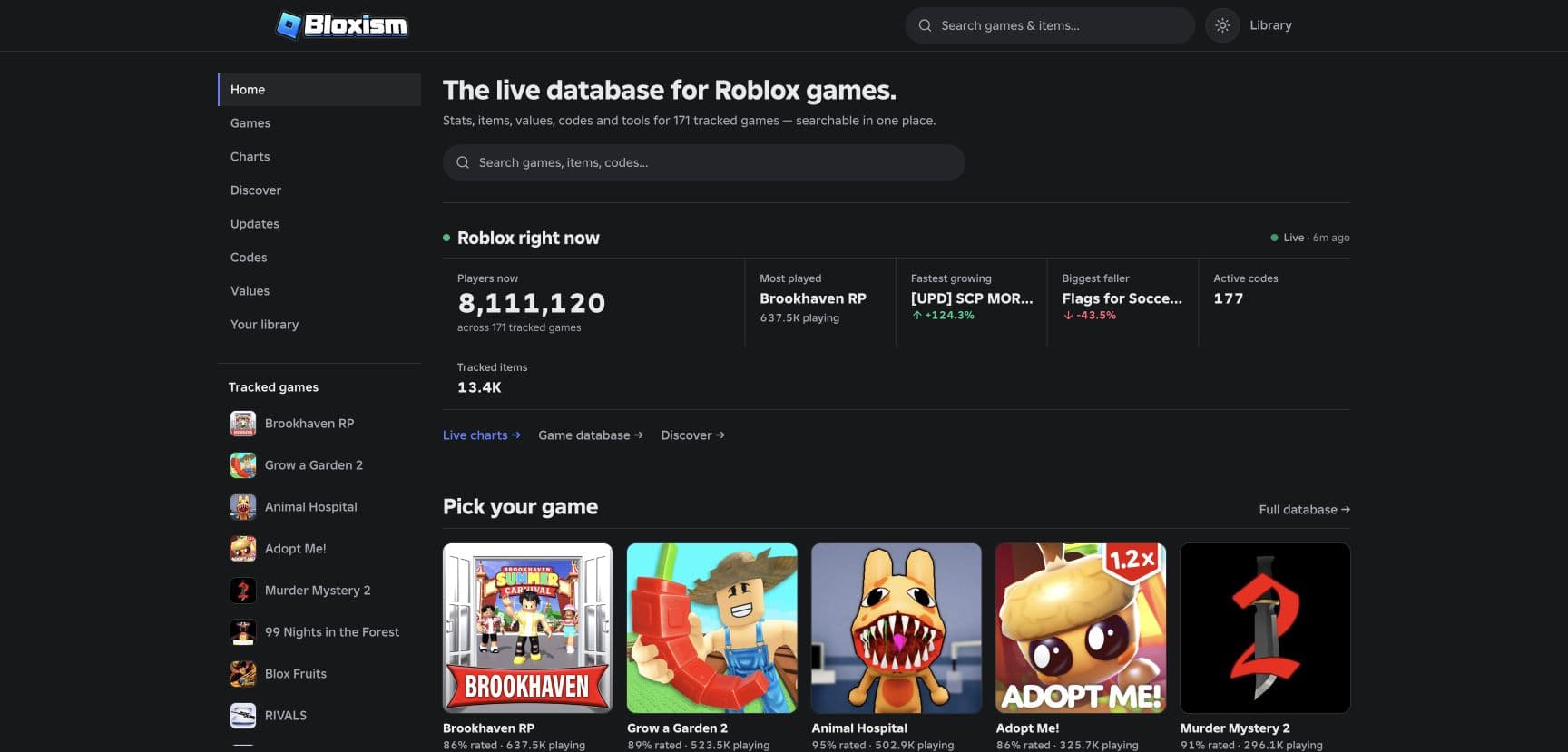Image resolution: width=1568 pixels, height=752 pixels.
Task: Go to Discover in the sidebar
Action: coord(319,190)
